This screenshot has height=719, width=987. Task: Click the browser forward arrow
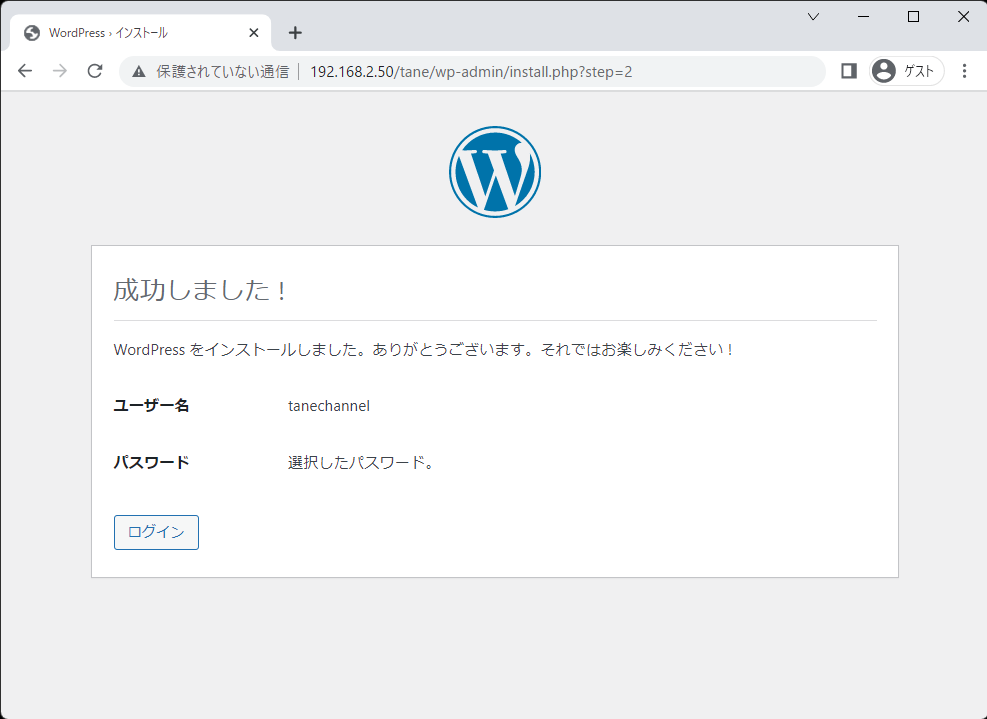[x=60, y=71]
